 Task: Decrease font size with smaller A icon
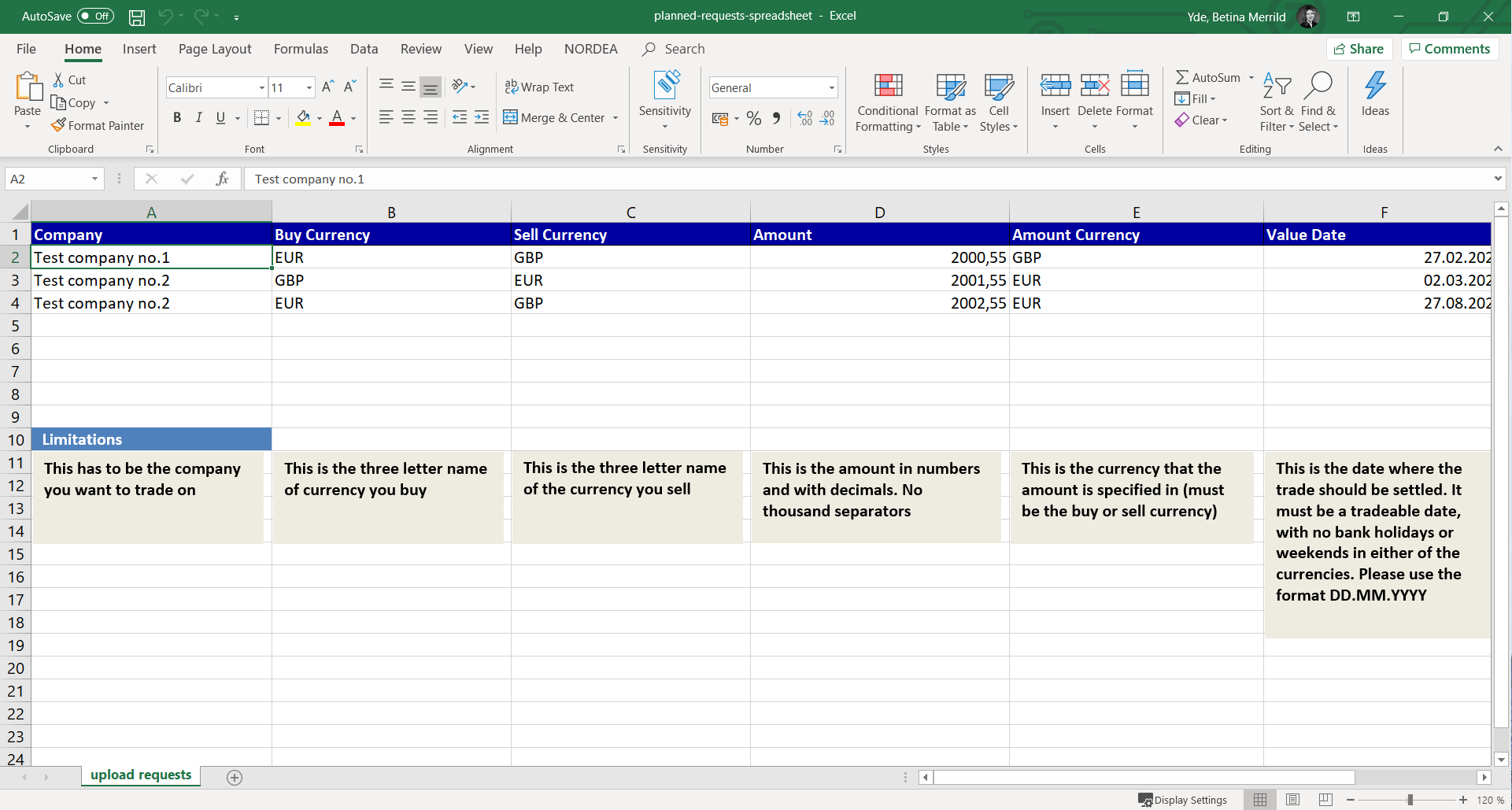350,87
